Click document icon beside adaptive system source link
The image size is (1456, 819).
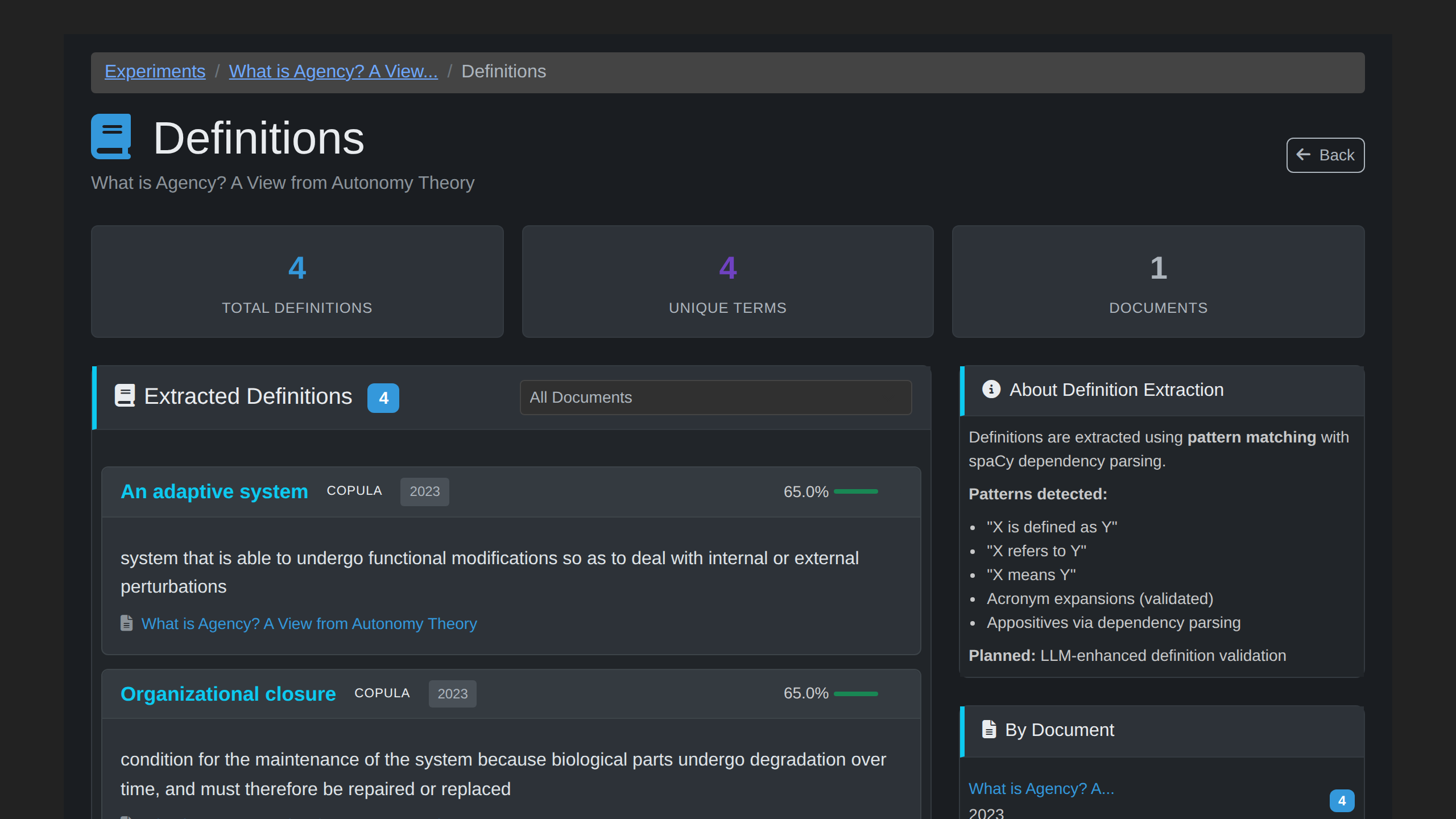(x=126, y=623)
